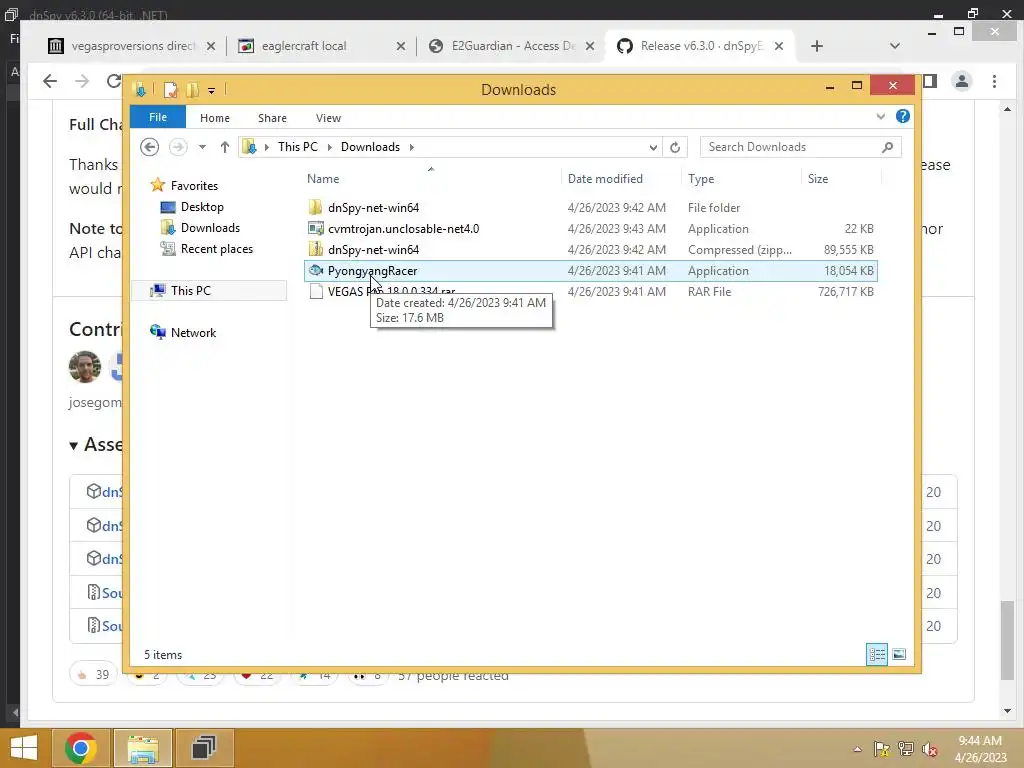The width and height of the screenshot is (1024, 768).
Task: Switch to details view layout icon
Action: (x=877, y=654)
